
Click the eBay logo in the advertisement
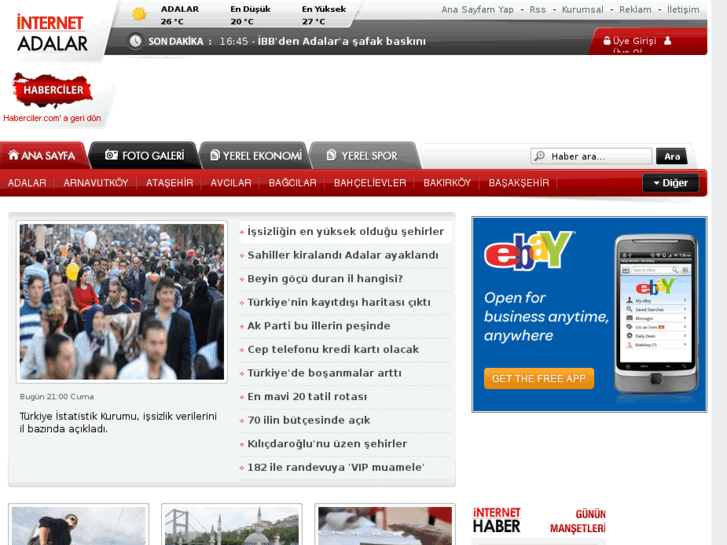click(x=529, y=250)
